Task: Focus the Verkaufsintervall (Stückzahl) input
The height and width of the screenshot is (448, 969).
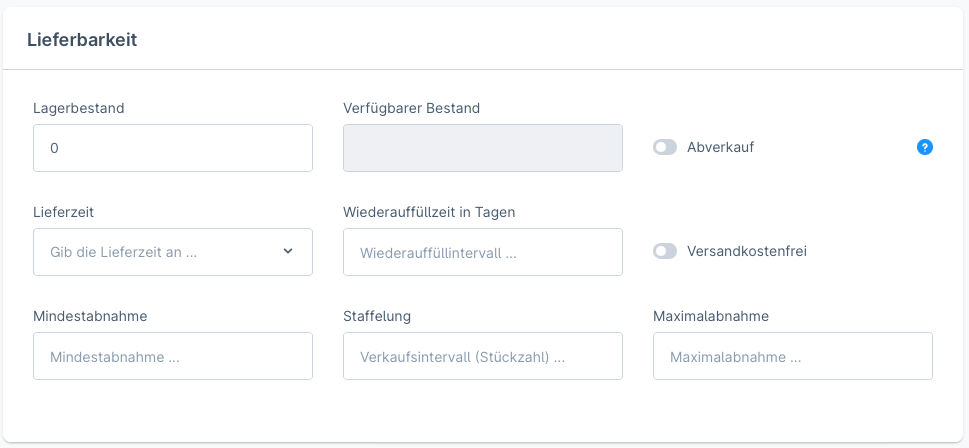Action: (x=482, y=356)
